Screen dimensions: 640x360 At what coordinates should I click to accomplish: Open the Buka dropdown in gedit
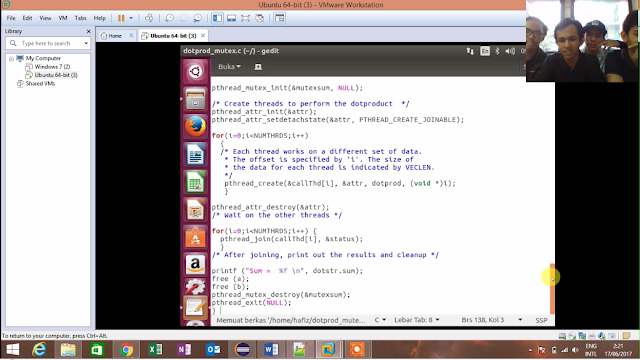(229, 67)
